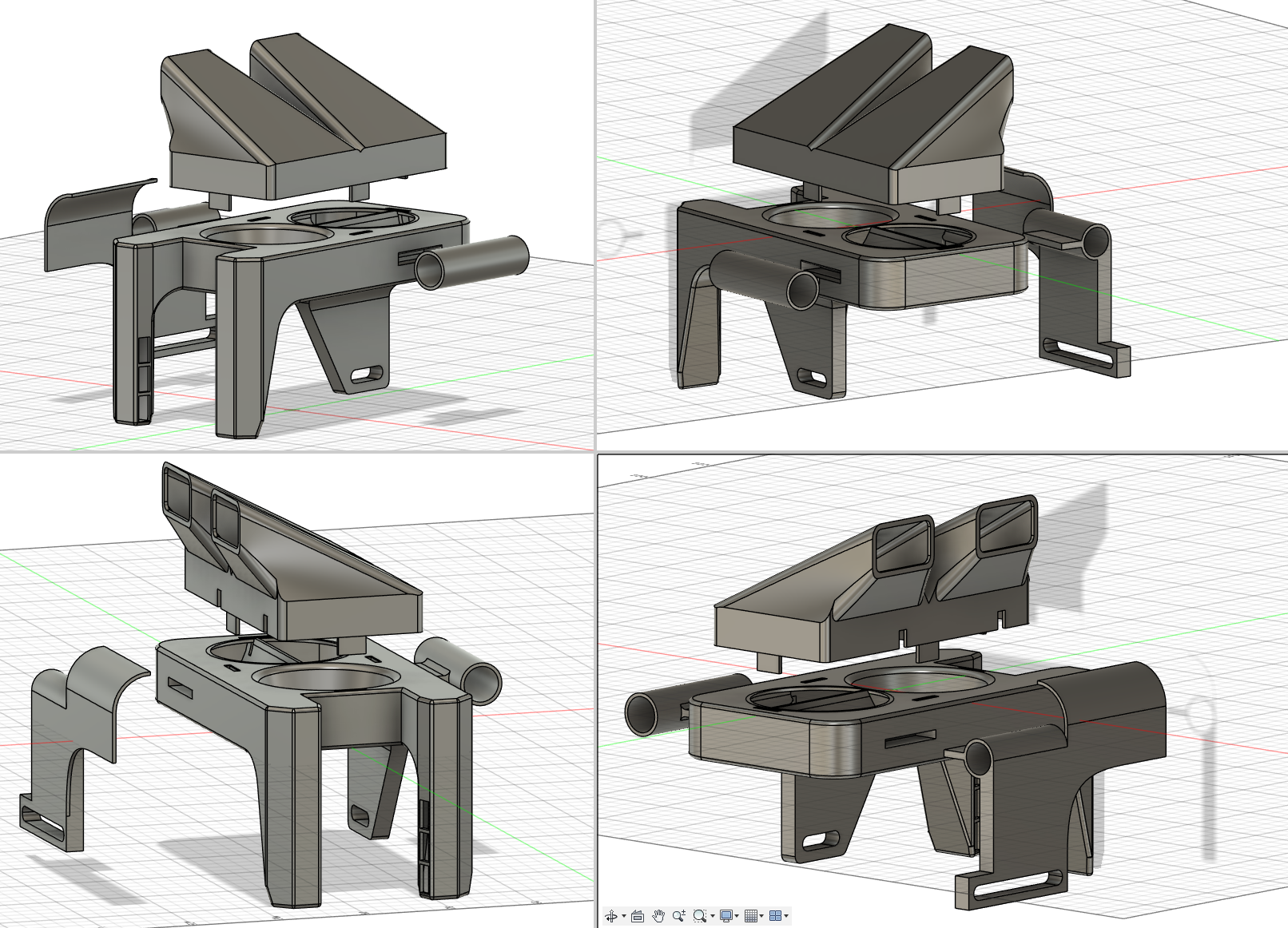Activate the Pan hand tool

658,916
